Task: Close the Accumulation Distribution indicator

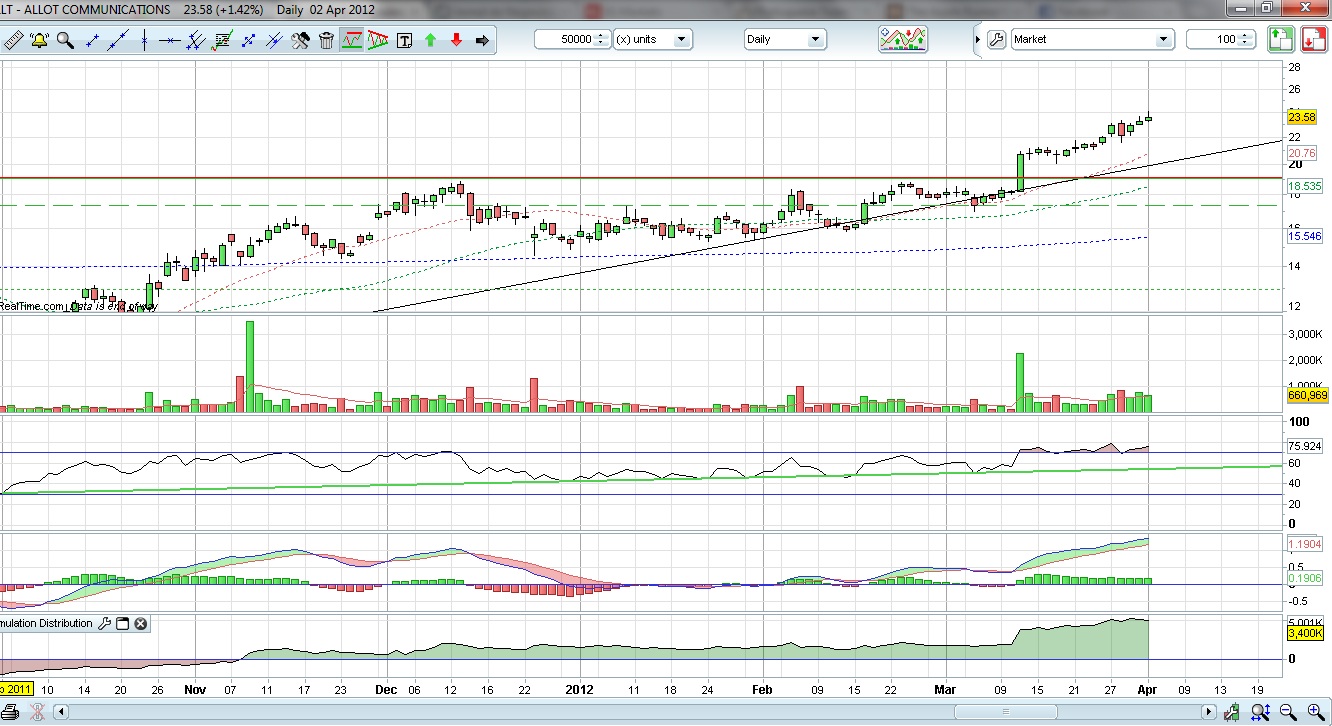Action: click(x=141, y=623)
